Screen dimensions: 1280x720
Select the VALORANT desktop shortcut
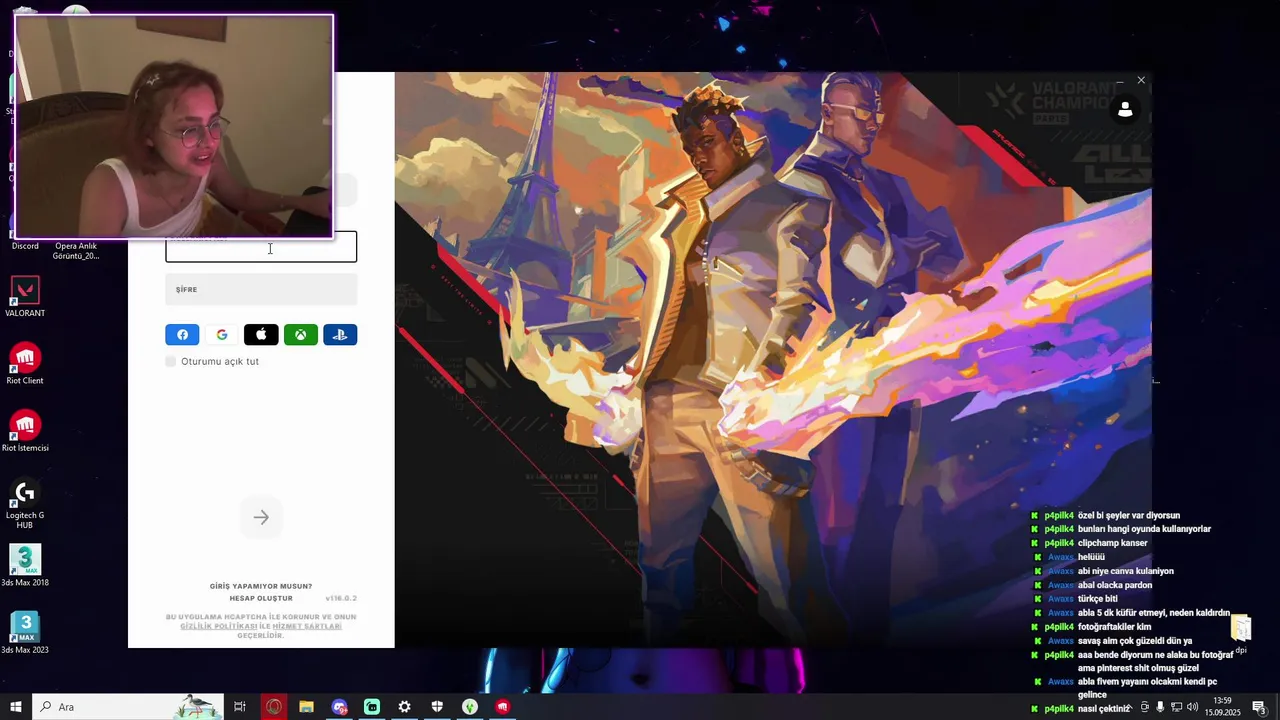[x=25, y=297]
